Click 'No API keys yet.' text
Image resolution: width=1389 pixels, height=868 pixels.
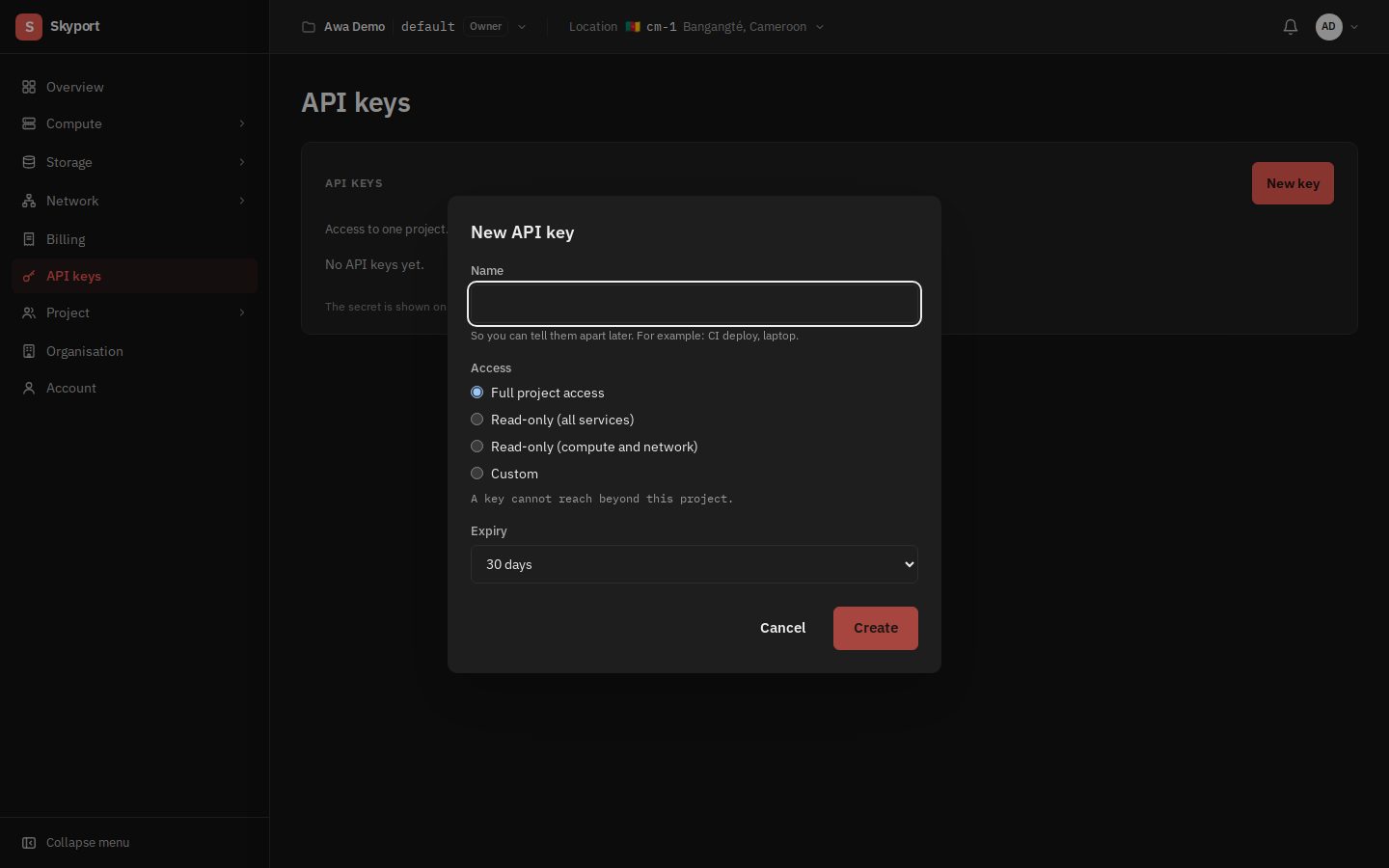click(374, 264)
